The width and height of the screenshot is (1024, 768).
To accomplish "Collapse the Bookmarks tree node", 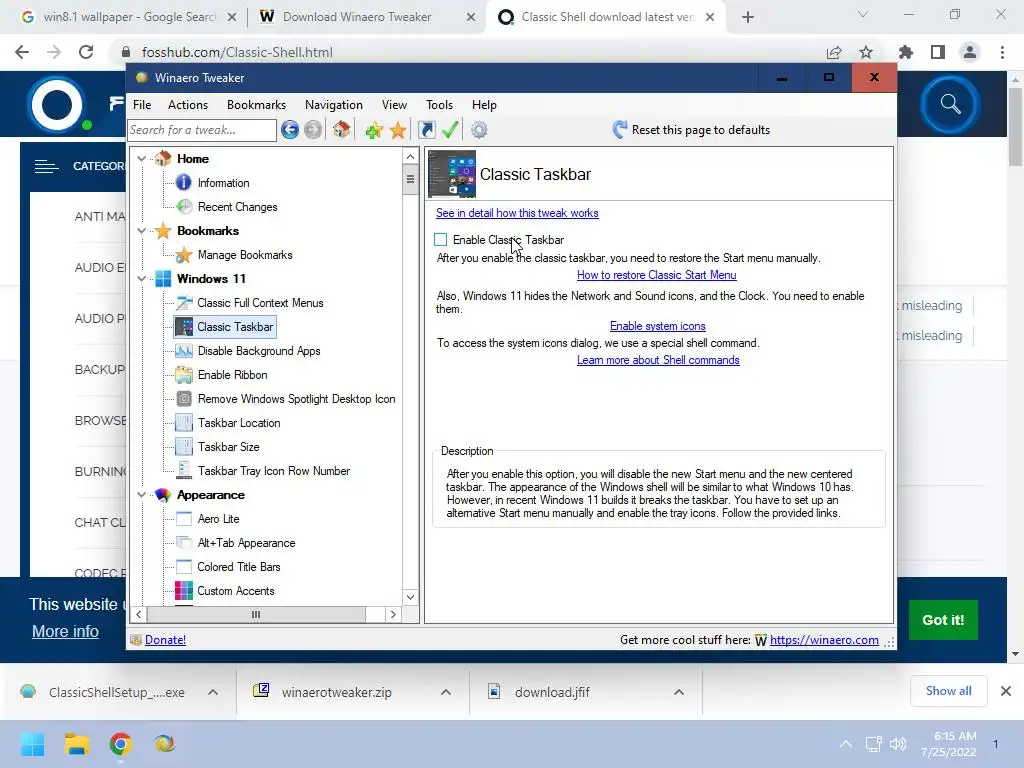I will coord(141,231).
